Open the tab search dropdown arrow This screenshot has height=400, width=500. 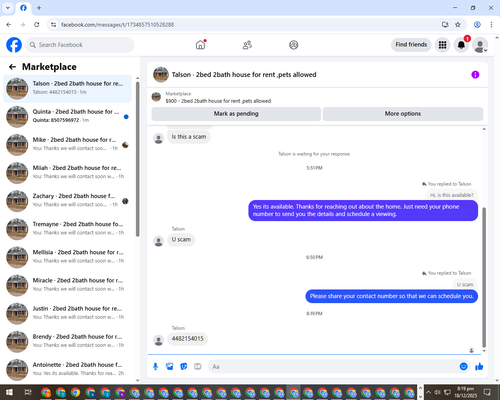8,8
